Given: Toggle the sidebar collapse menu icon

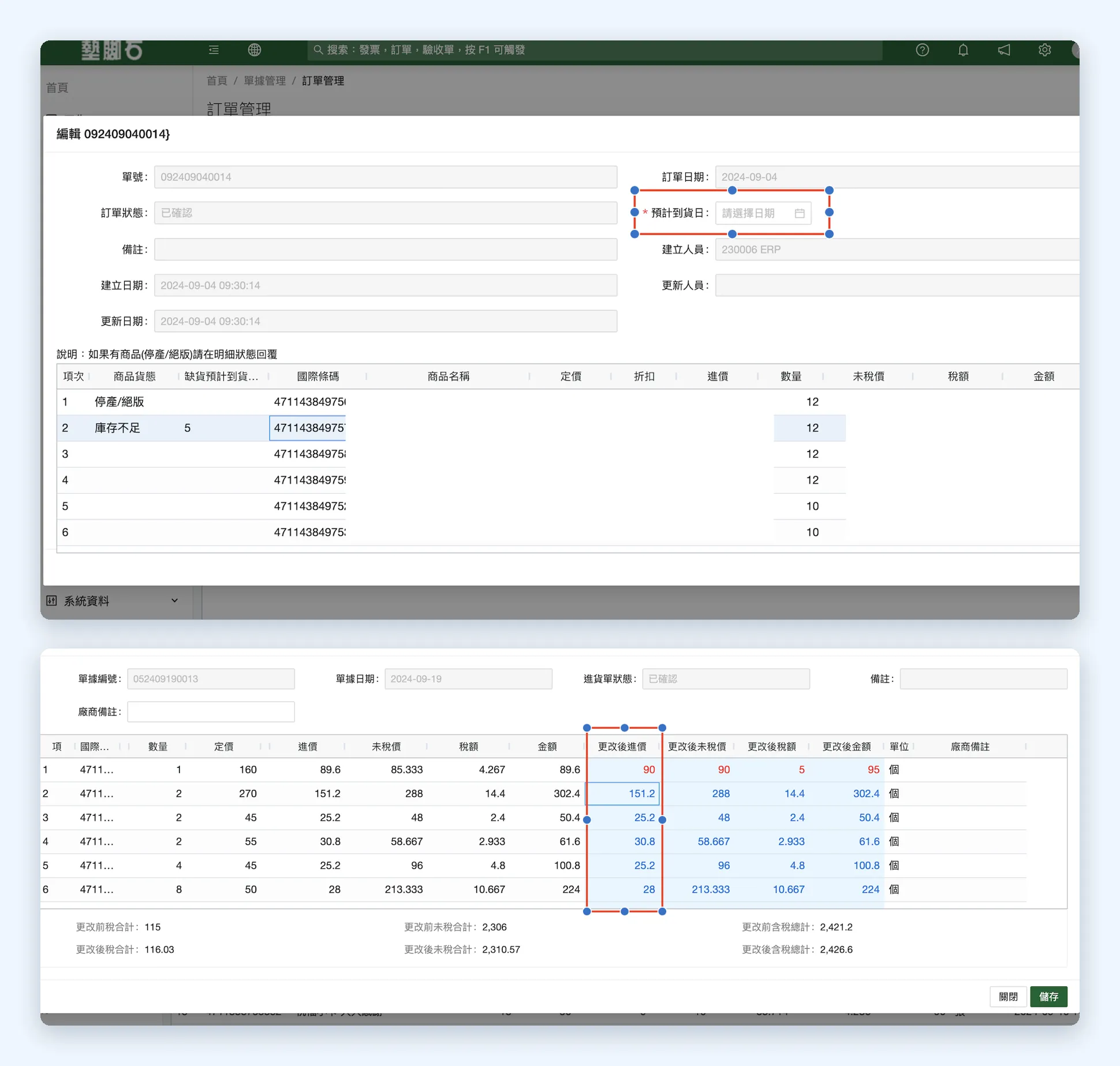Looking at the screenshot, I should (x=214, y=50).
